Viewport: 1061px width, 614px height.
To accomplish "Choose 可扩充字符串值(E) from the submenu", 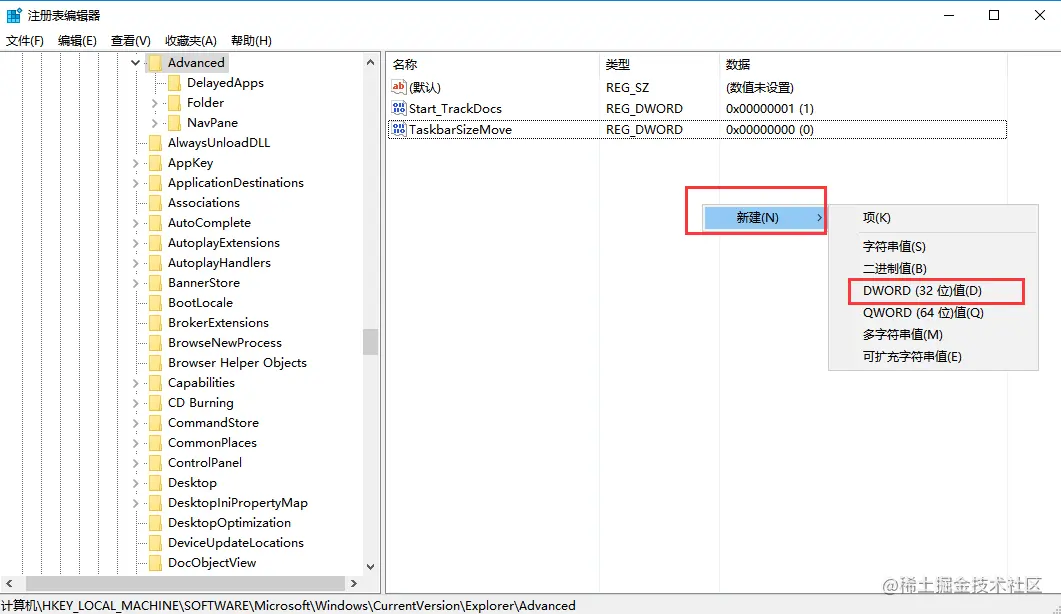I will click(933, 357).
